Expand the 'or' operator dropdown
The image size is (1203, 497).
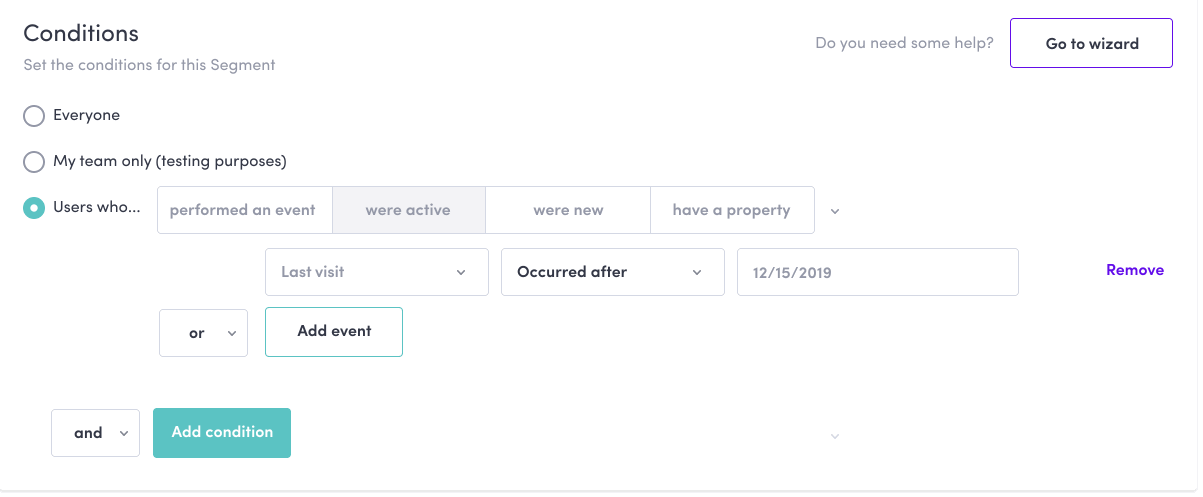pos(203,333)
